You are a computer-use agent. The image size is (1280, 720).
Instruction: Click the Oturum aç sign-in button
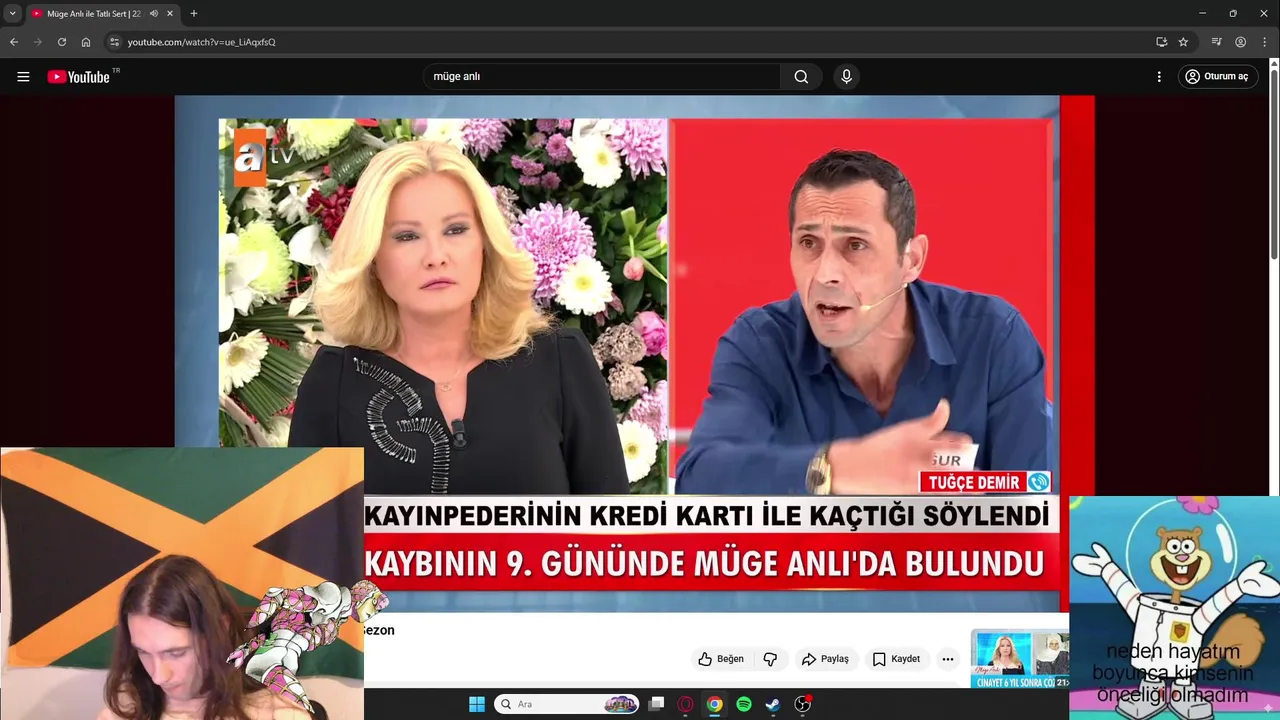(1216, 77)
